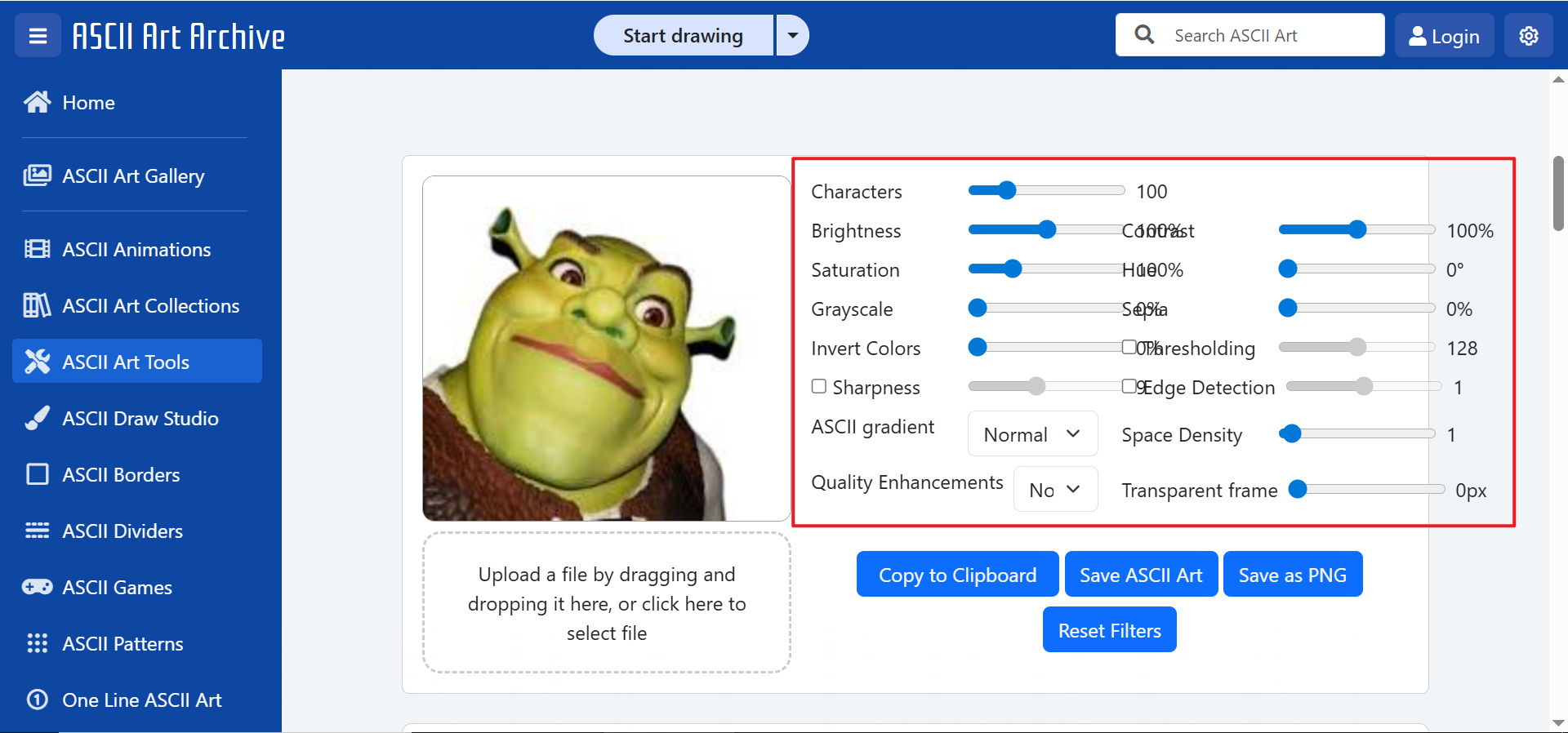Adjust the Characters slider
Screen dimensions: 1568x733
(x=1046, y=190)
